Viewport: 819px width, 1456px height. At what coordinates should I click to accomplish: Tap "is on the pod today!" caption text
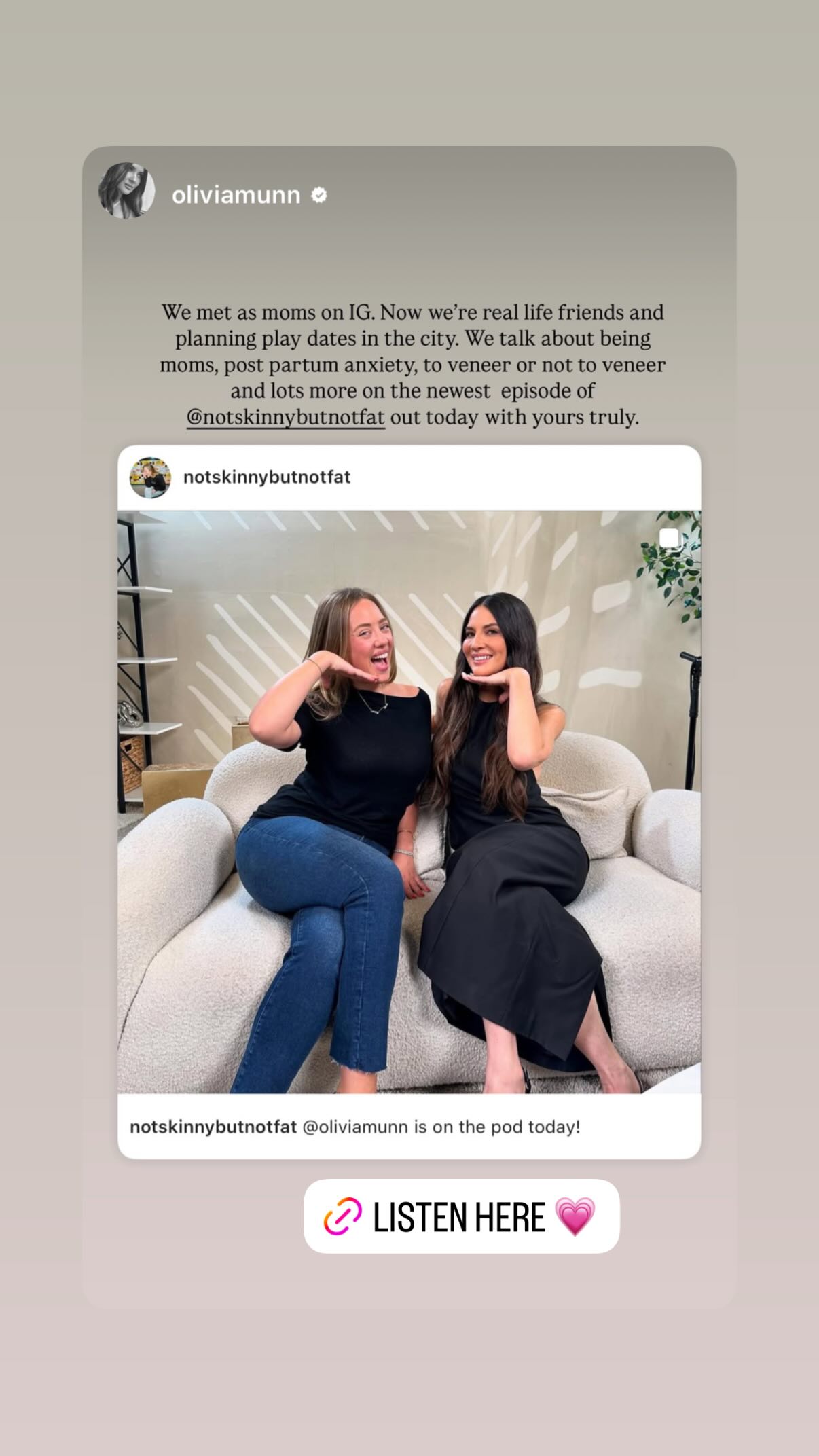[x=497, y=1127]
